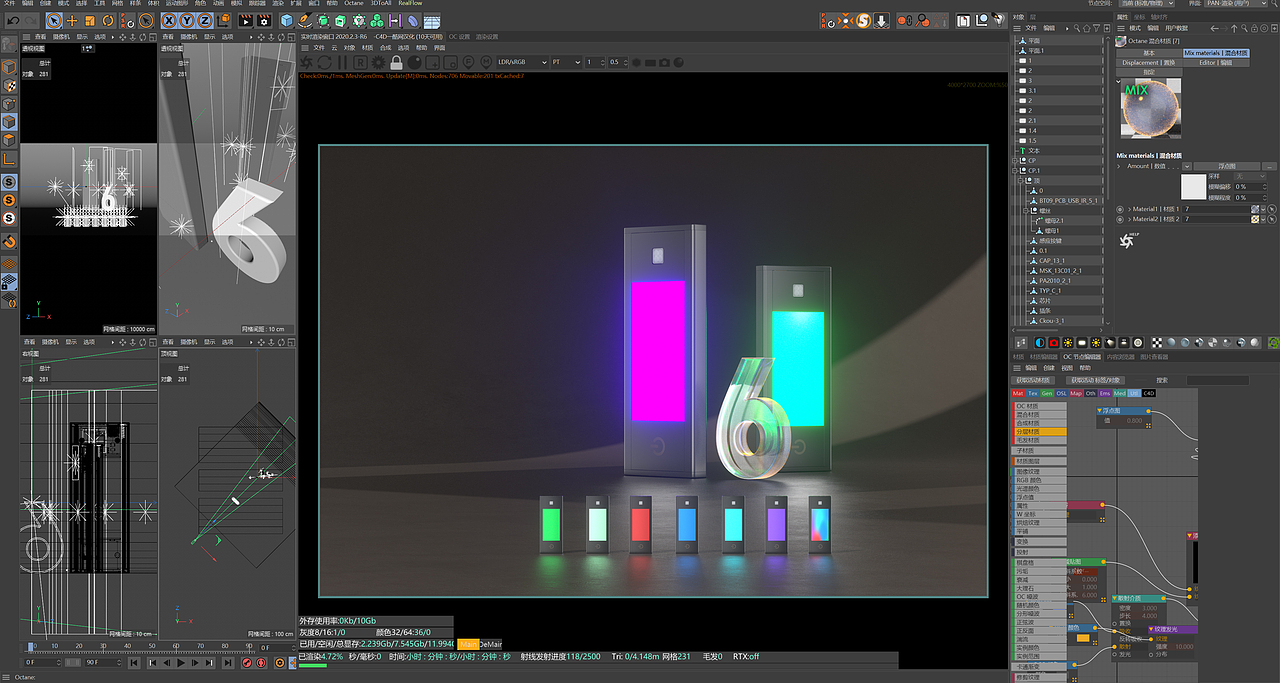Select the Rotate tool
This screenshot has width=1280, height=683.
point(108,20)
